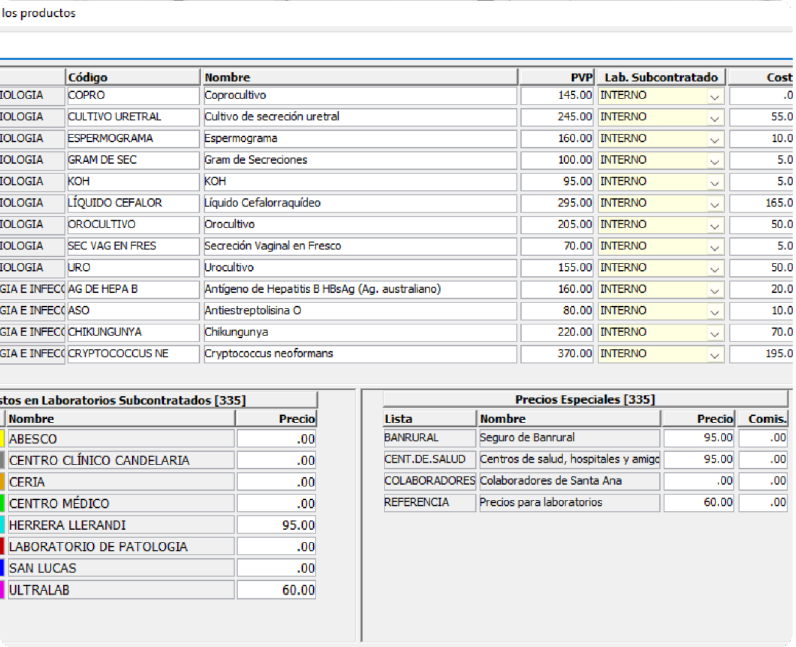This screenshot has width=796, height=647.
Task: Edit the REFERENCIA price field showing 60.00
Action: click(x=699, y=502)
